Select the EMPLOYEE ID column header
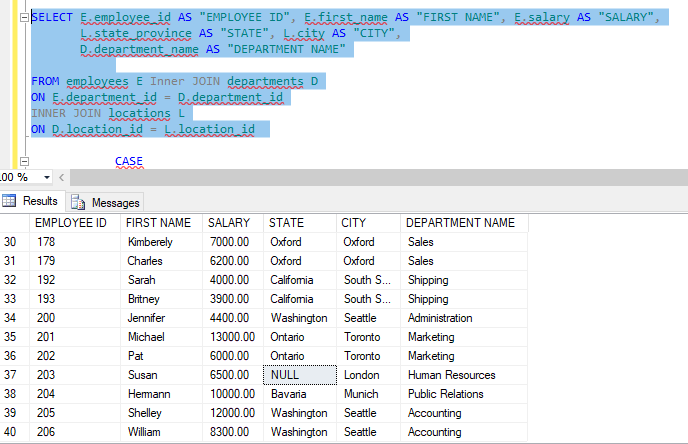688x444 pixels. [70, 223]
